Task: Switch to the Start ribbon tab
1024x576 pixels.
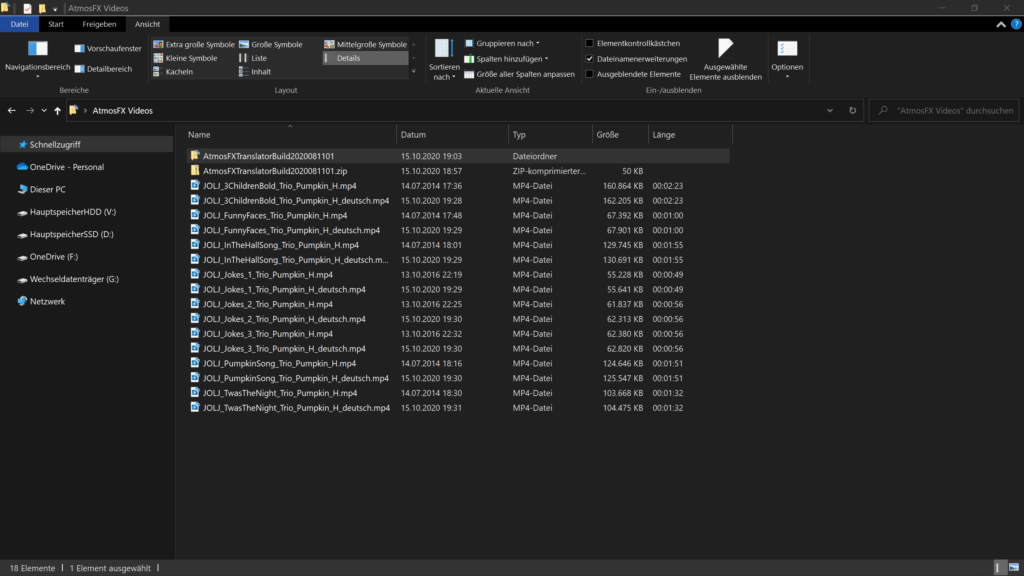Action: [x=56, y=24]
